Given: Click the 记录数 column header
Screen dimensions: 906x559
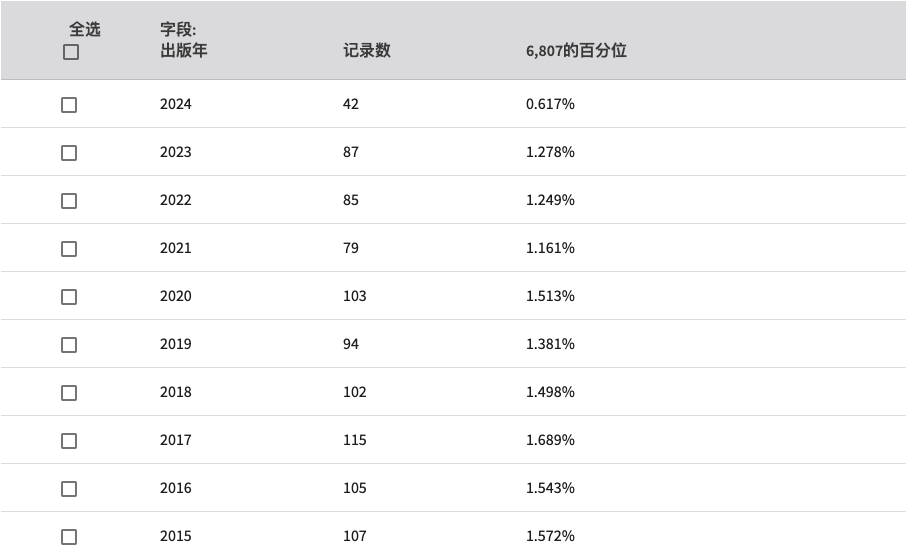Looking at the screenshot, I should point(367,50).
